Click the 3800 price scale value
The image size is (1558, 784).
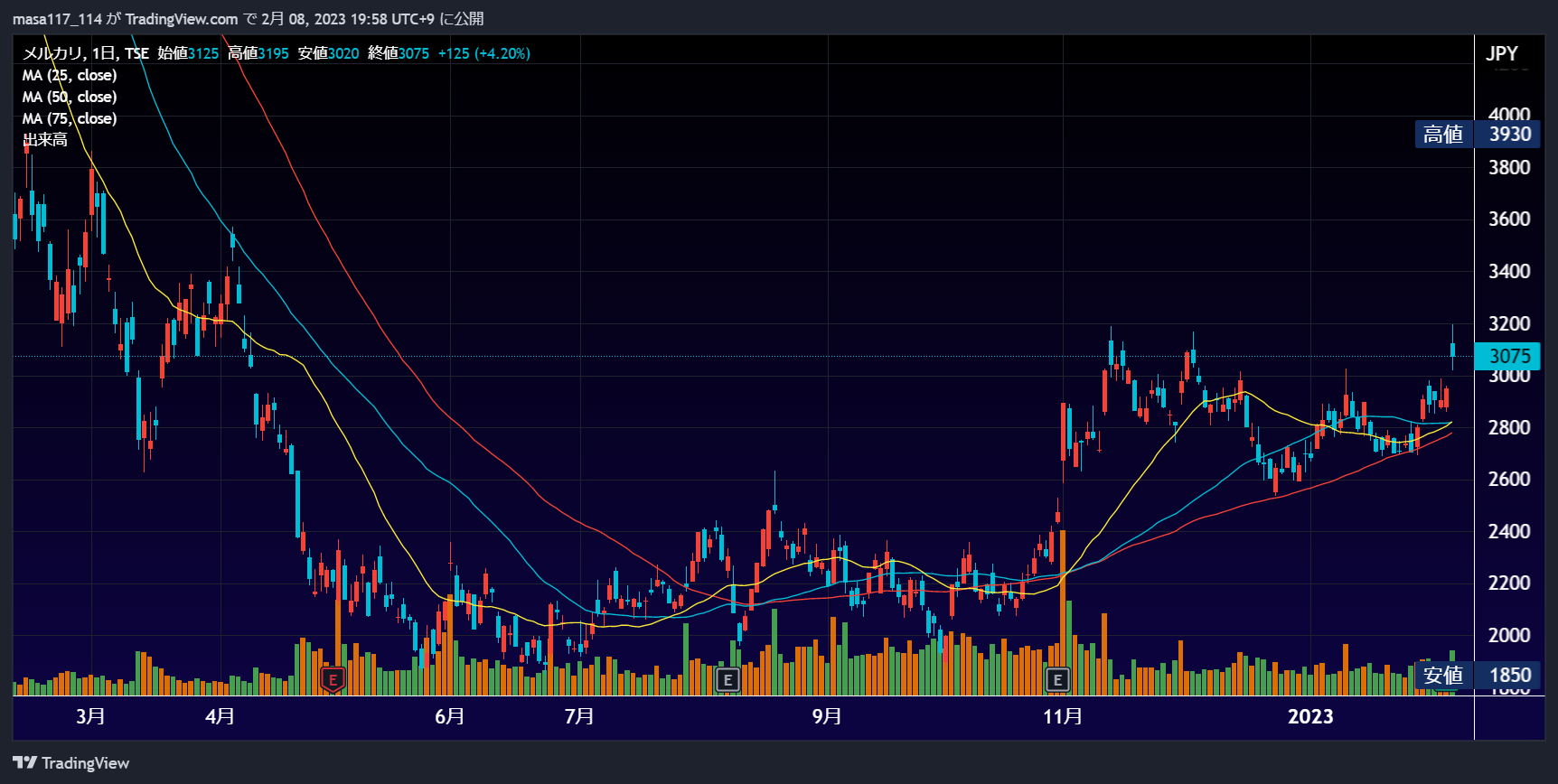(x=1509, y=167)
